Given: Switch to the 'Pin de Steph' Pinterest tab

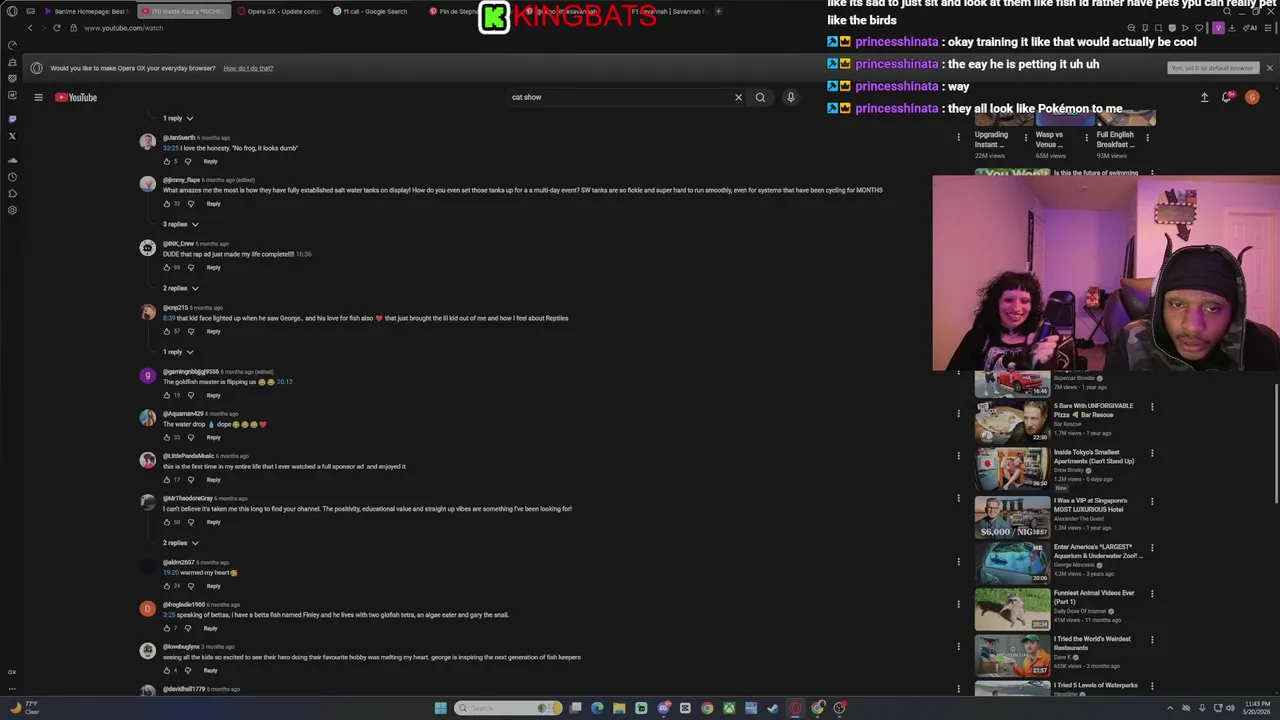Looking at the screenshot, I should (x=455, y=11).
